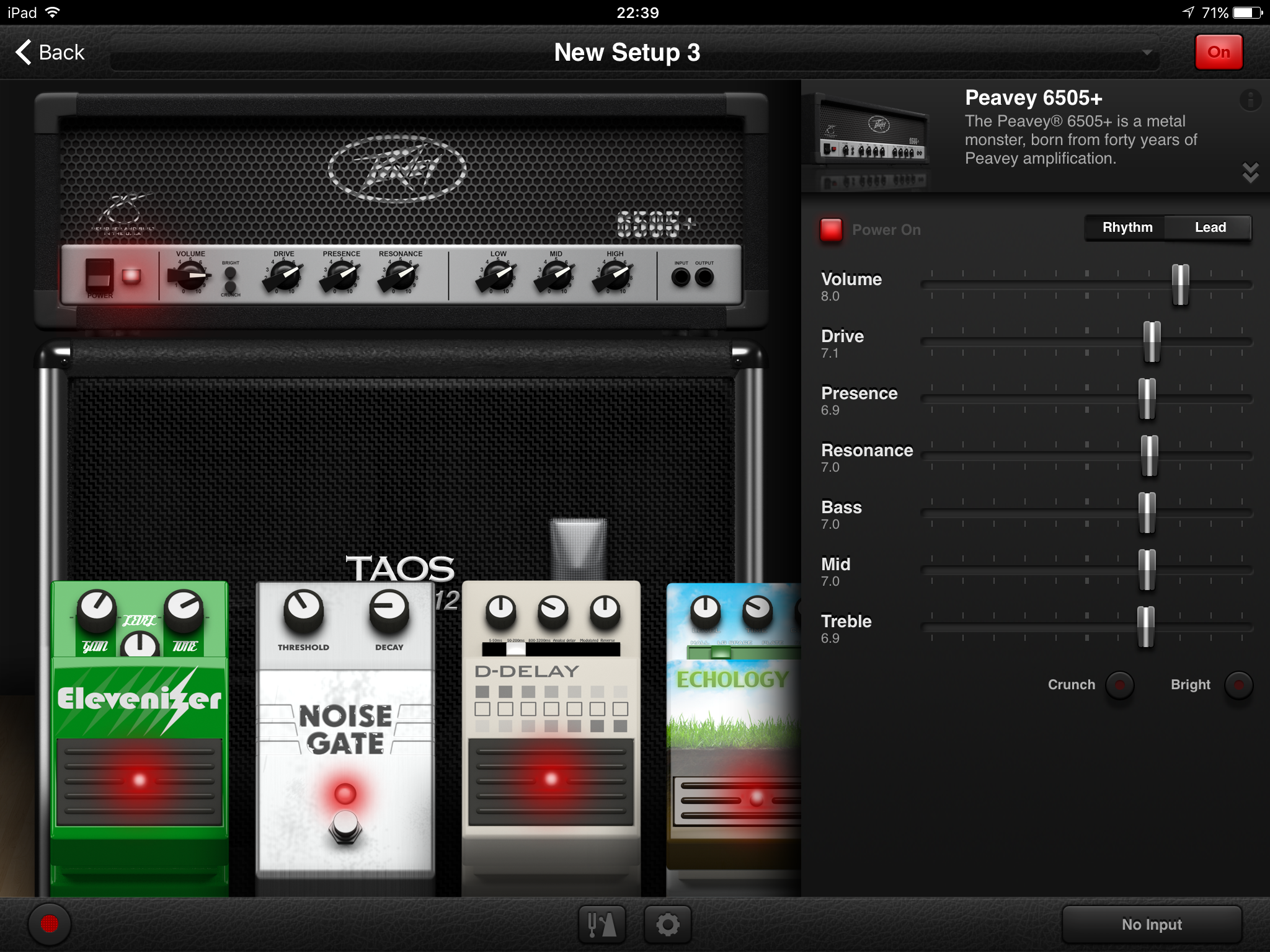Viewport: 1270px width, 952px height.
Task: Open the settings gear
Action: coord(667,924)
